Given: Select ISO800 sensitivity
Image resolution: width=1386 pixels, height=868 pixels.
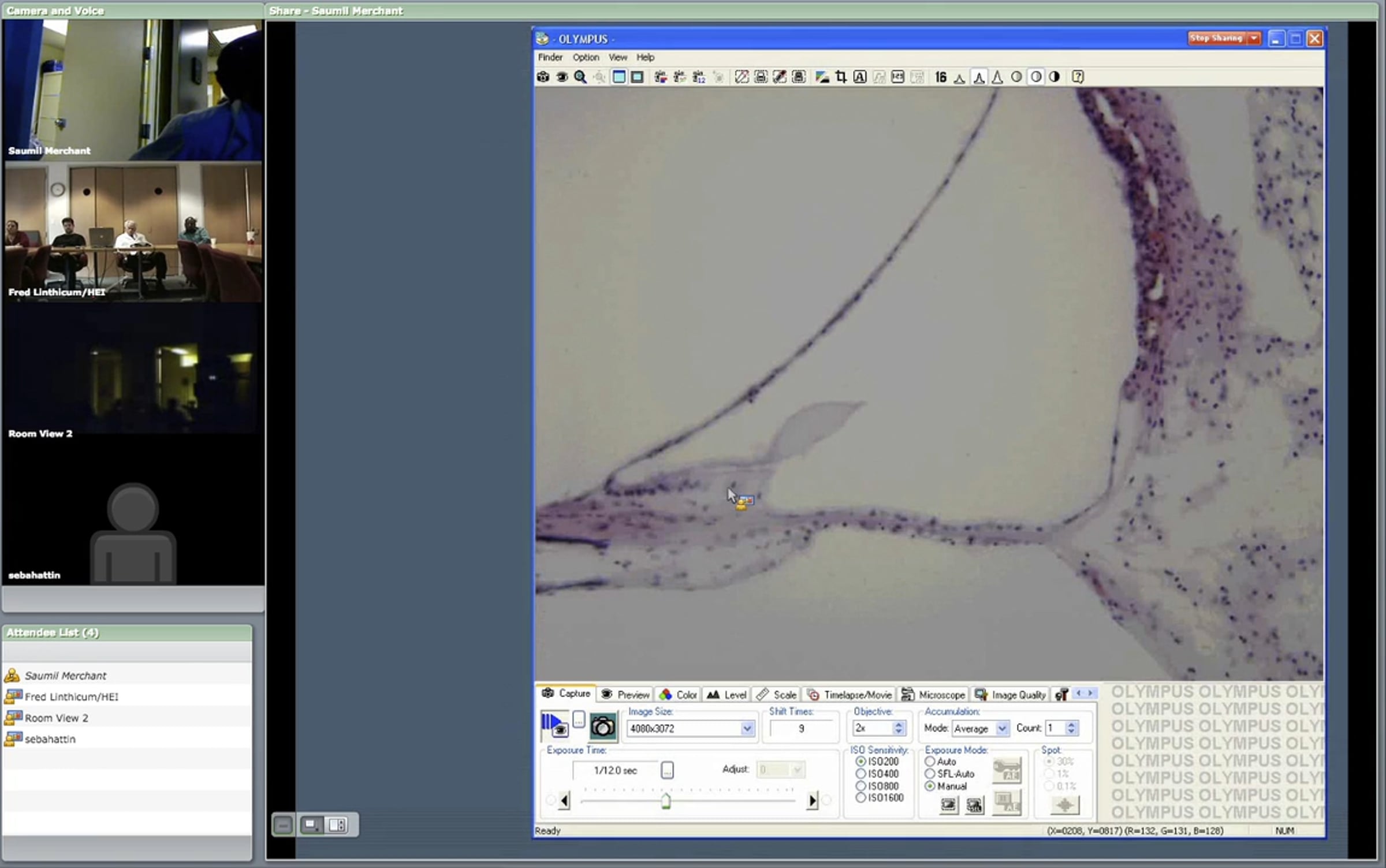Looking at the screenshot, I should click(x=877, y=786).
